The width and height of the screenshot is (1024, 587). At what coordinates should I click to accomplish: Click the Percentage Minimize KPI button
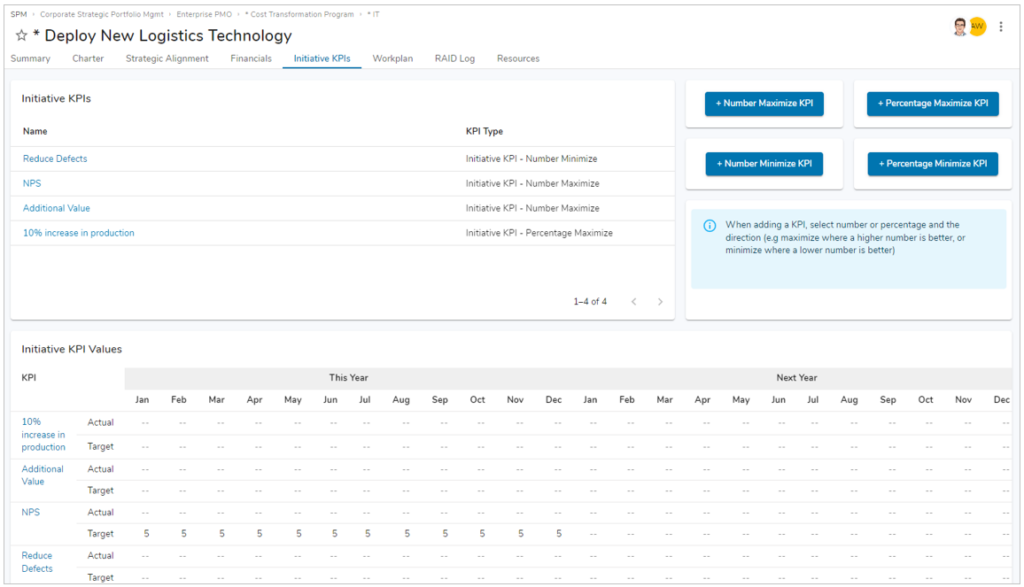tap(932, 162)
